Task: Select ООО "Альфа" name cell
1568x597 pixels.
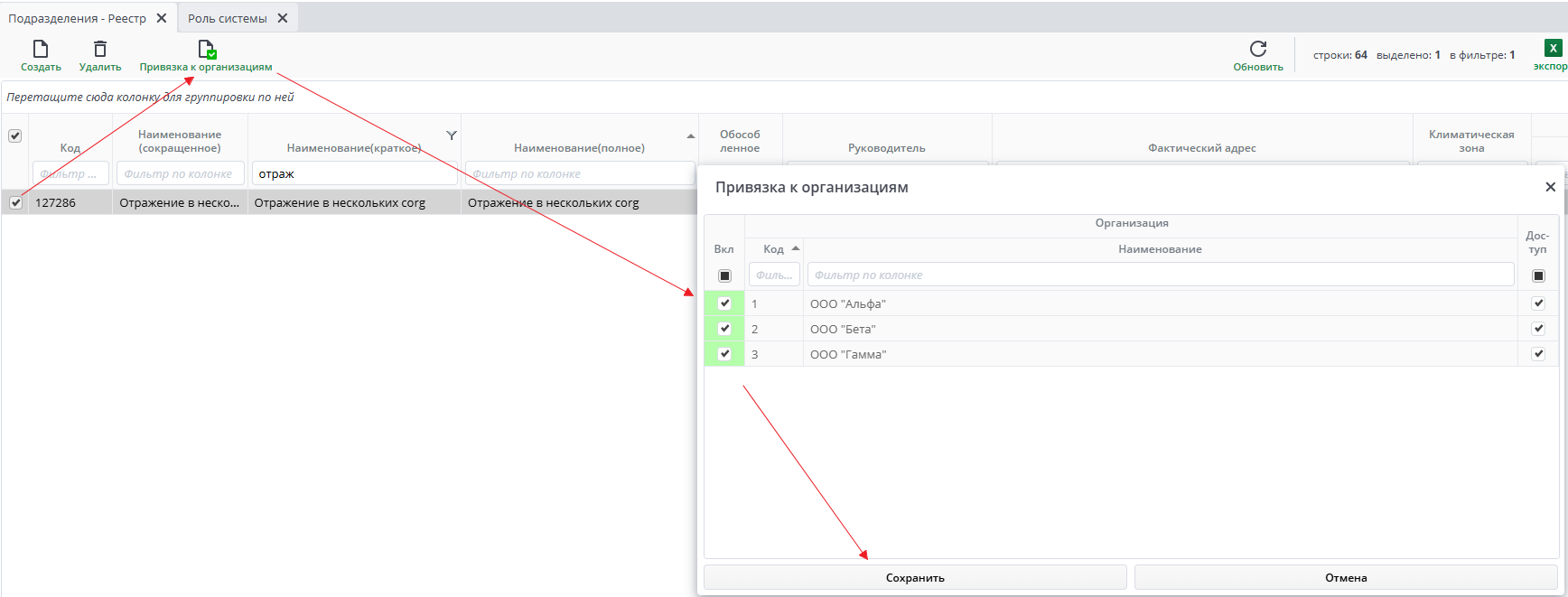Action: click(1161, 303)
